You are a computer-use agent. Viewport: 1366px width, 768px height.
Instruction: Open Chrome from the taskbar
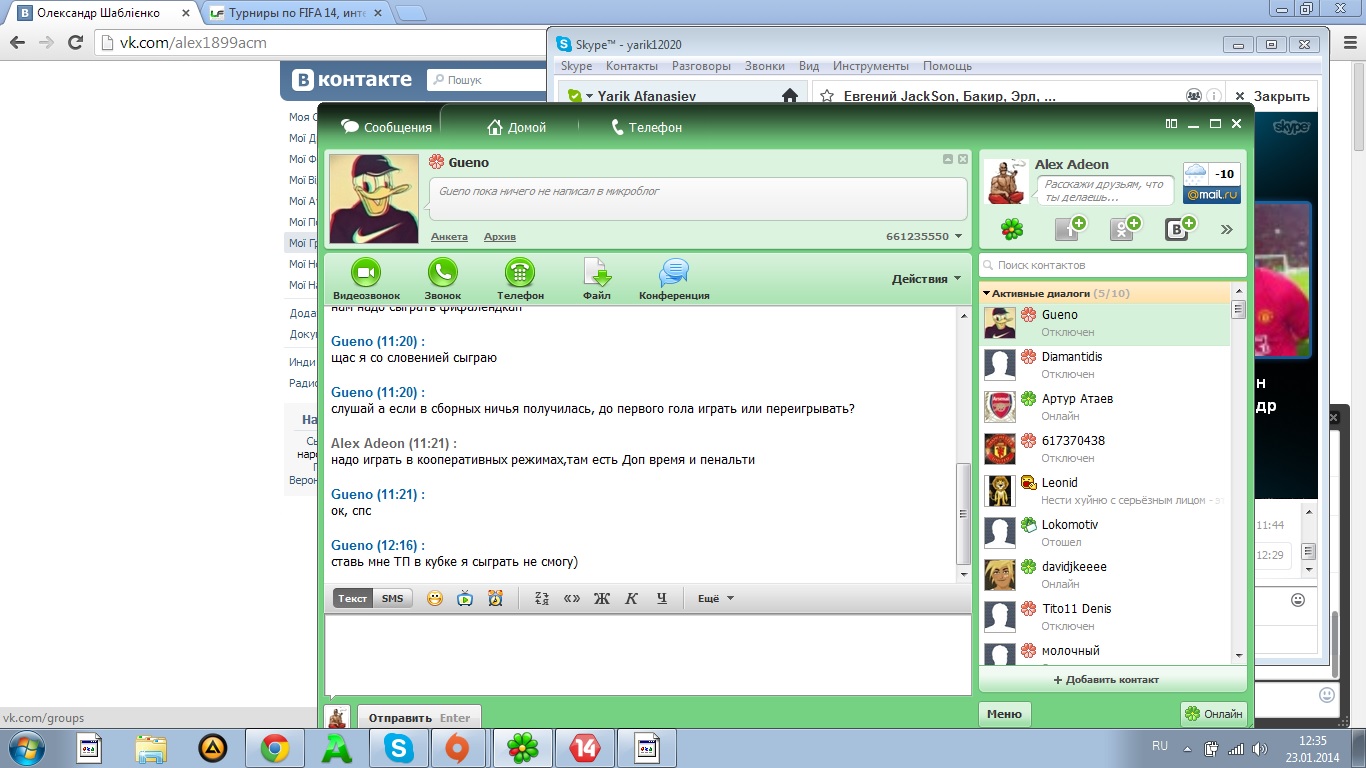pyautogui.click(x=275, y=748)
